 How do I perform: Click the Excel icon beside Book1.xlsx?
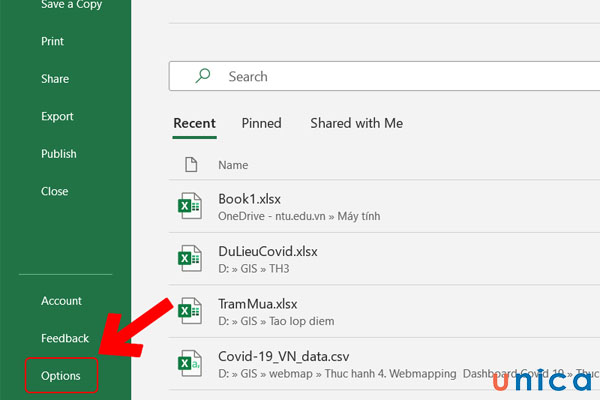point(189,206)
